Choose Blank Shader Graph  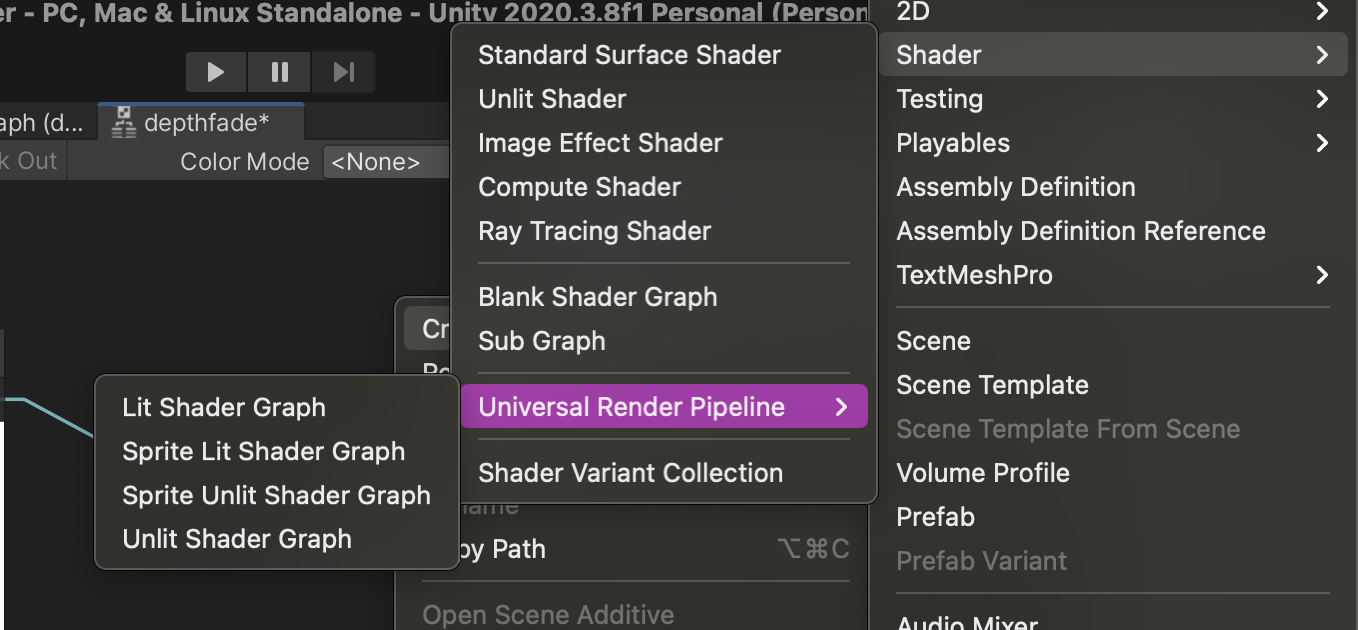click(597, 297)
